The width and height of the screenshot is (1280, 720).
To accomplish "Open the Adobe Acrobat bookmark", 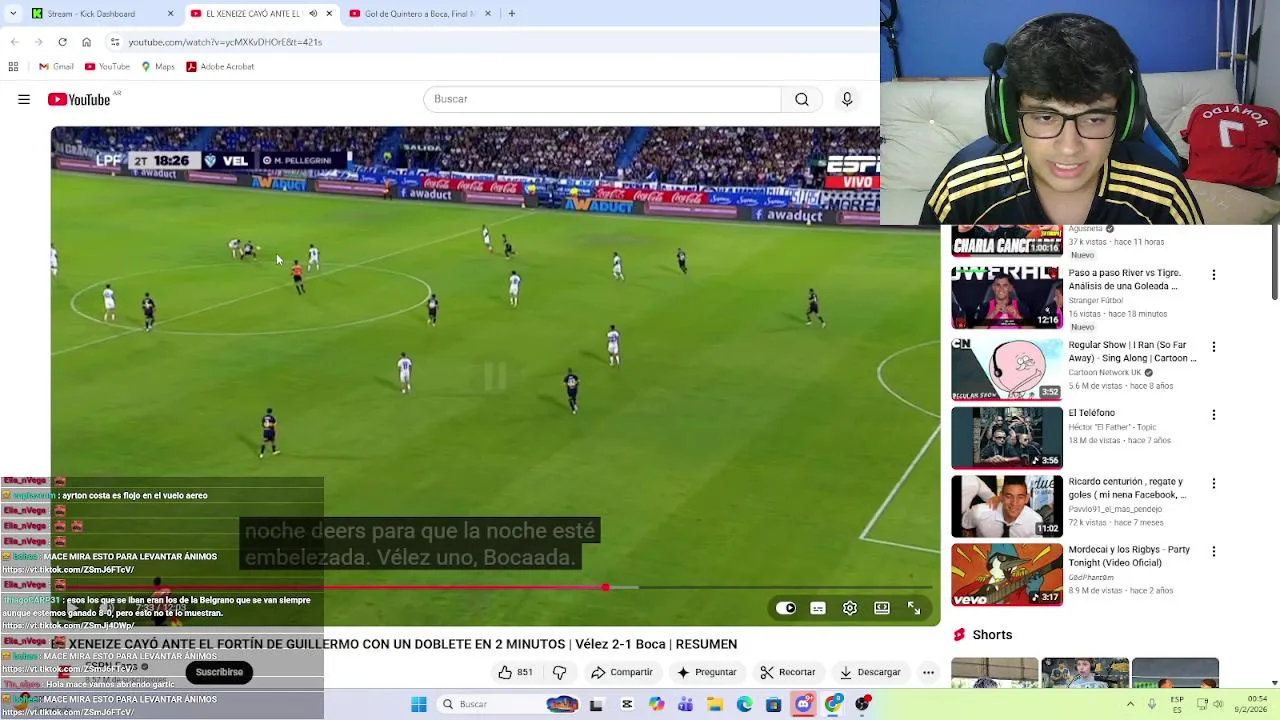I will click(x=220, y=67).
